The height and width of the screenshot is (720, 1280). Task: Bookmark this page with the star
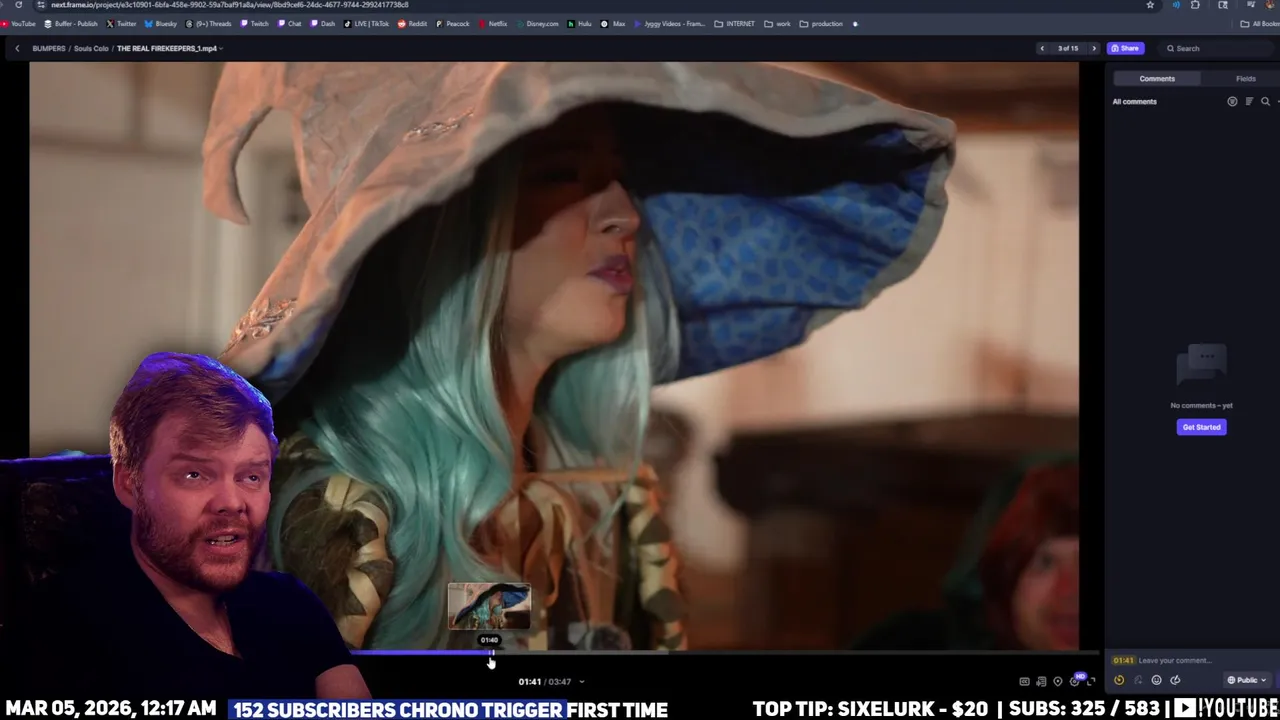pos(1150,5)
